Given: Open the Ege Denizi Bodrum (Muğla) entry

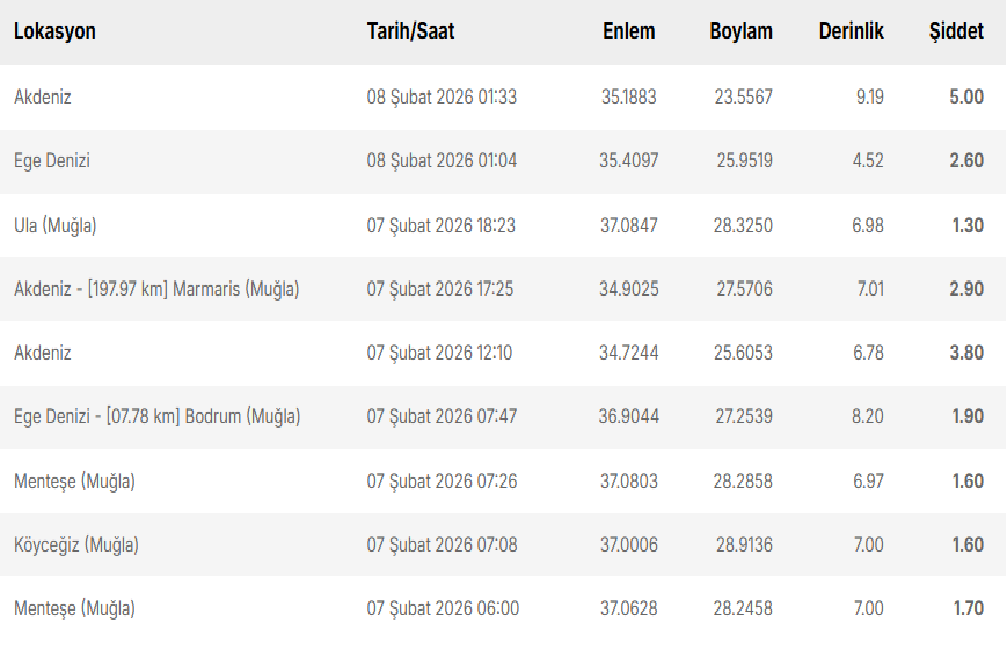Looking at the screenshot, I should [x=157, y=416].
